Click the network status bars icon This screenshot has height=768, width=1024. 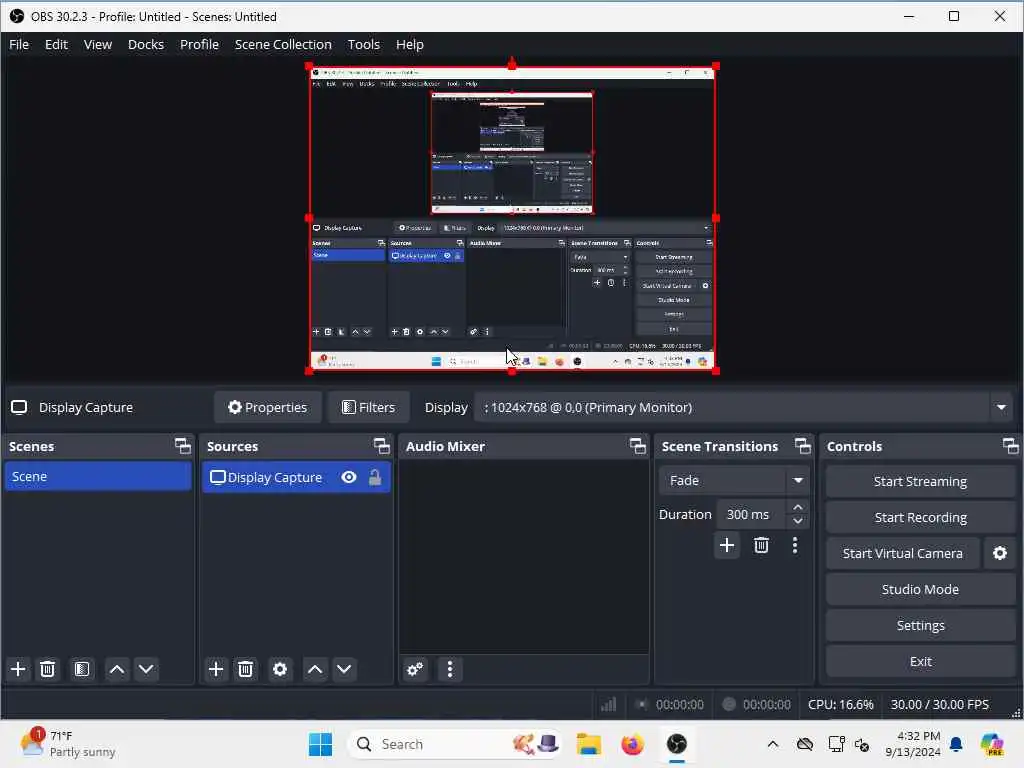click(x=609, y=704)
